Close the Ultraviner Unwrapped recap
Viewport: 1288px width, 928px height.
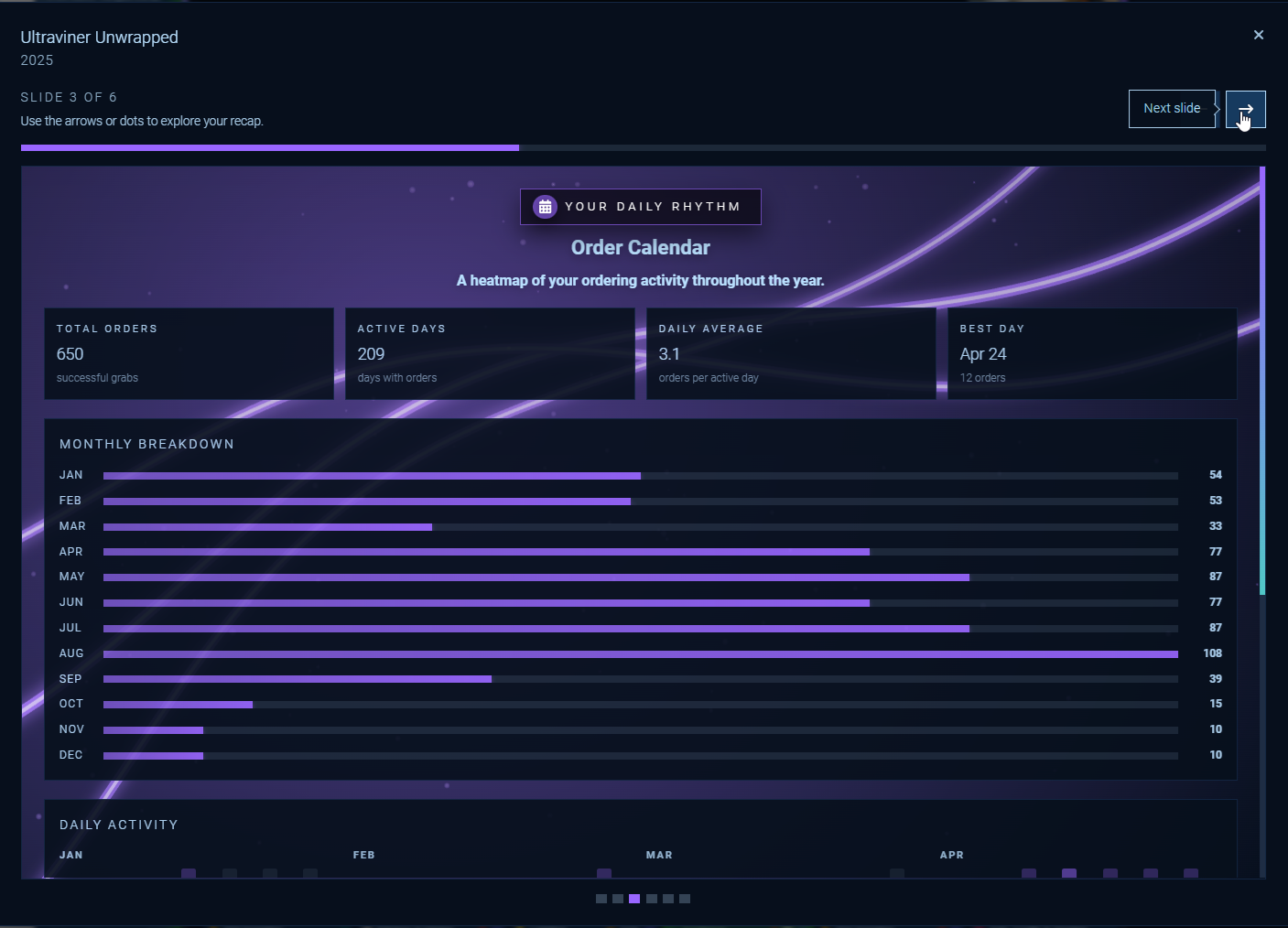coord(1259,34)
